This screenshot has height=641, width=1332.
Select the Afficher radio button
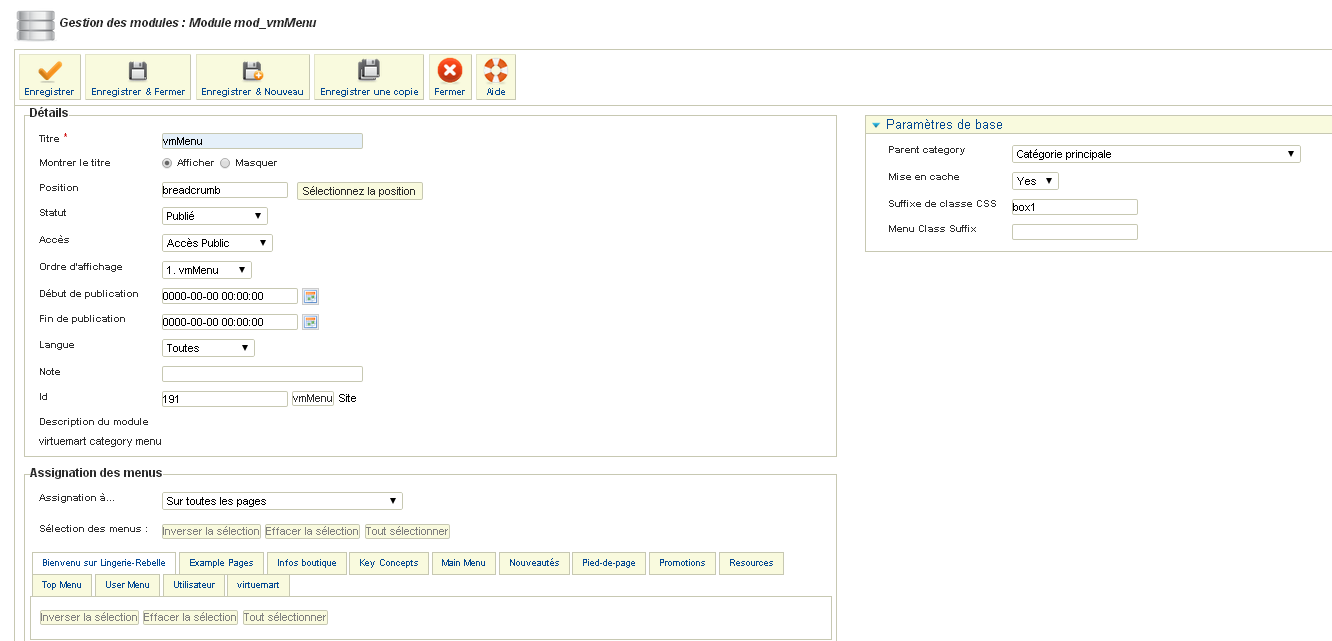tap(167, 163)
